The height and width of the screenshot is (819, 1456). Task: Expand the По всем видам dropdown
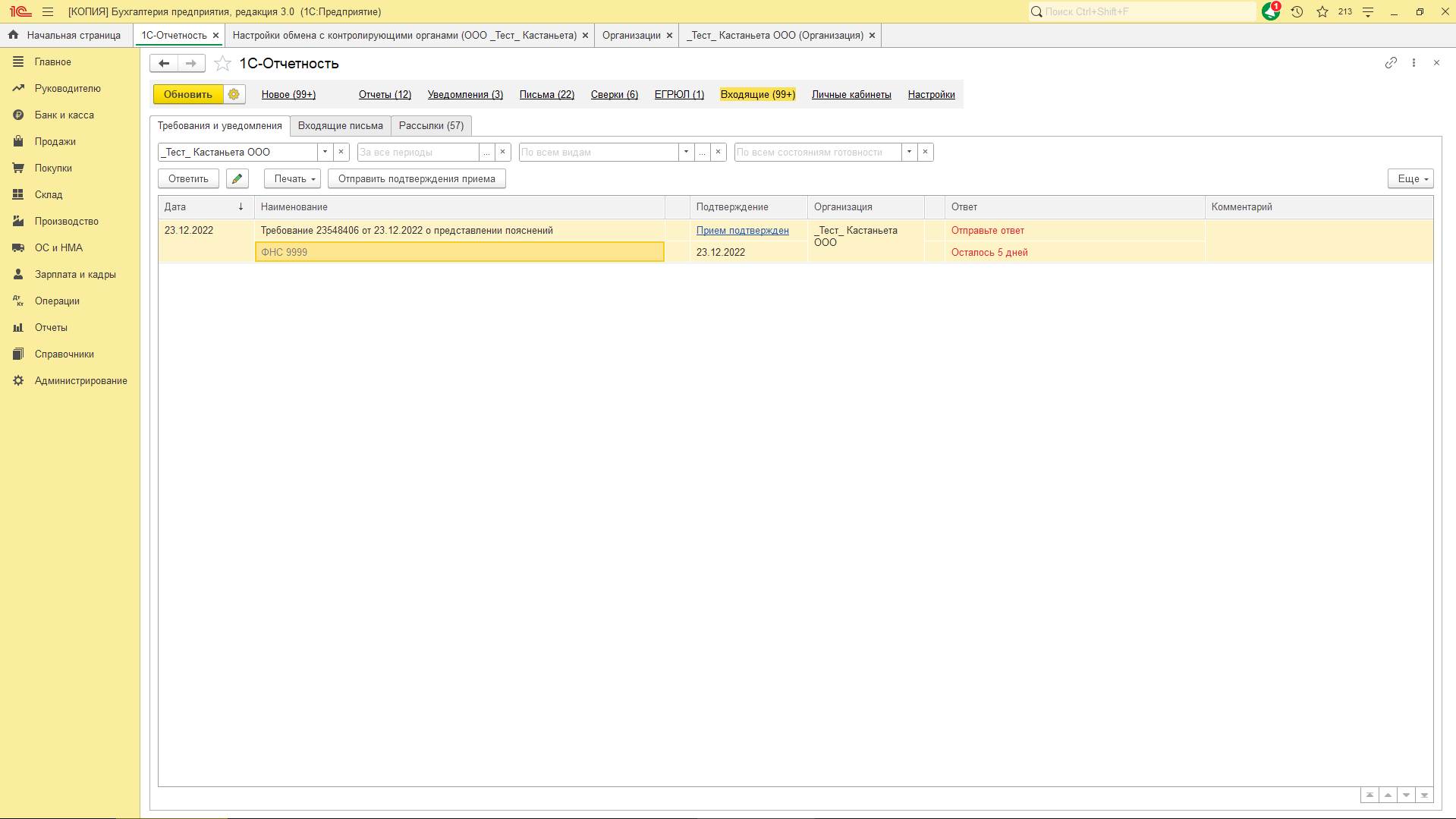click(x=686, y=152)
